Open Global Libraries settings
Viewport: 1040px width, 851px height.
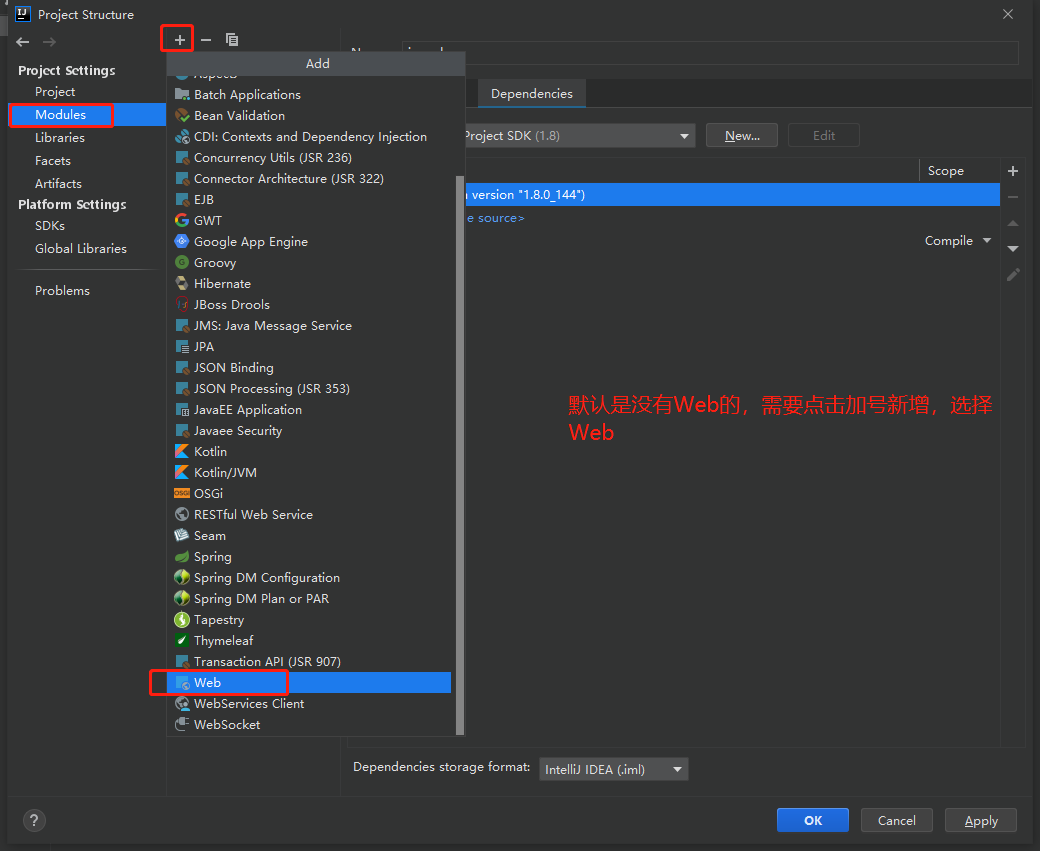[x=80, y=248]
